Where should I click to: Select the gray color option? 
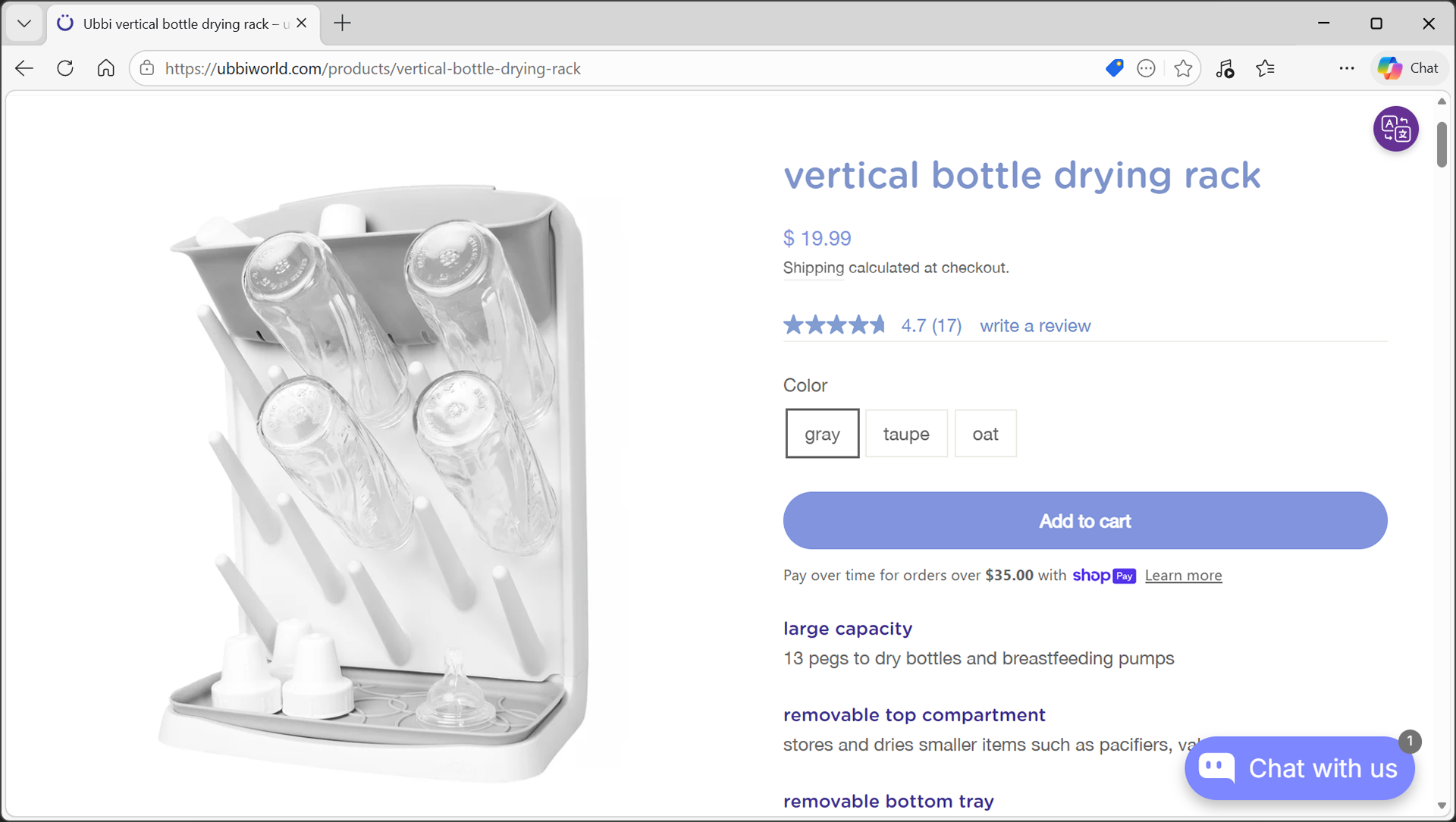click(x=822, y=434)
